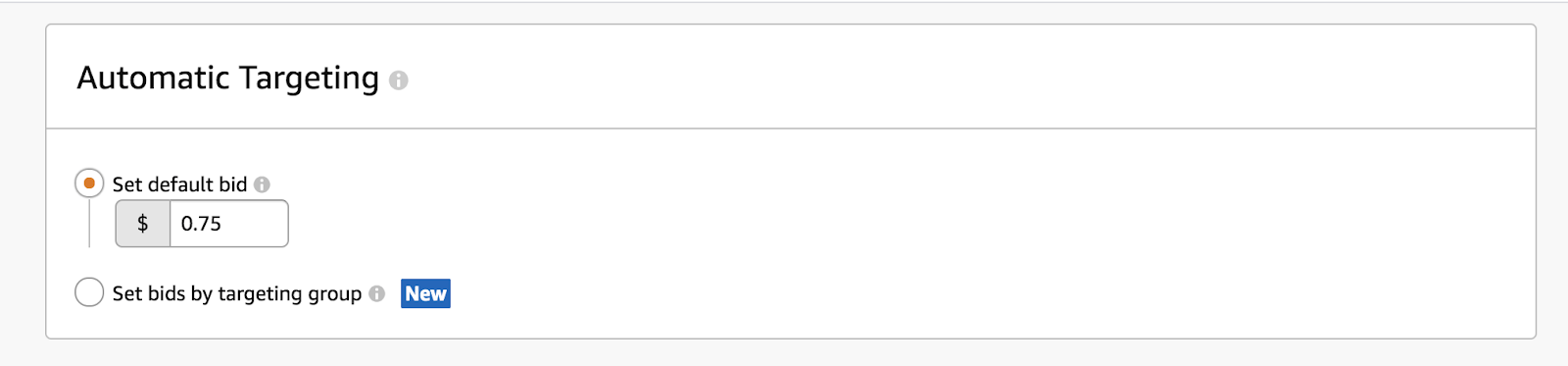Click the gray $ box left of bid input
This screenshot has height=366, width=1568.
click(x=143, y=224)
